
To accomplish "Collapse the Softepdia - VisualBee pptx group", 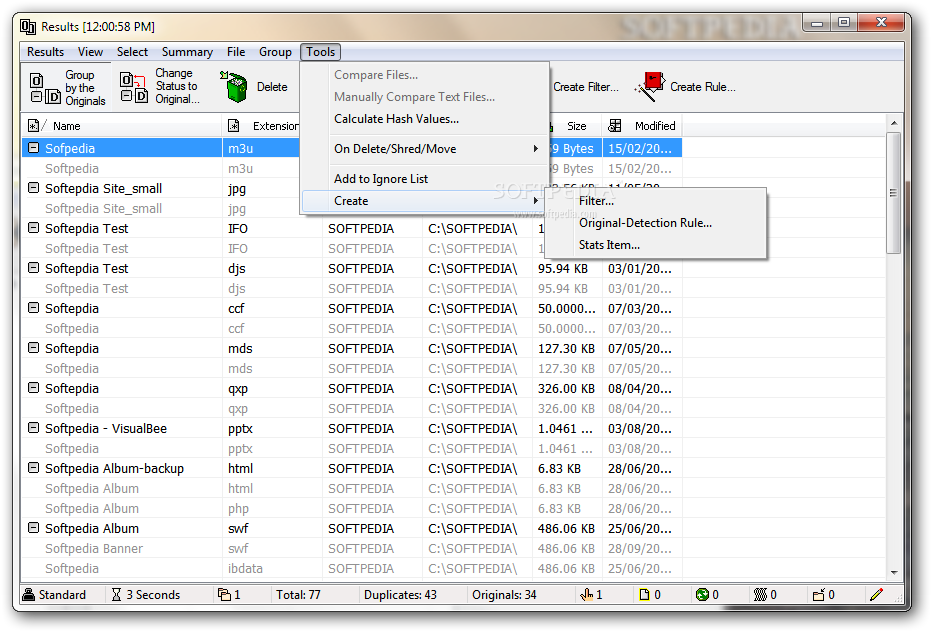I will click(34, 427).
